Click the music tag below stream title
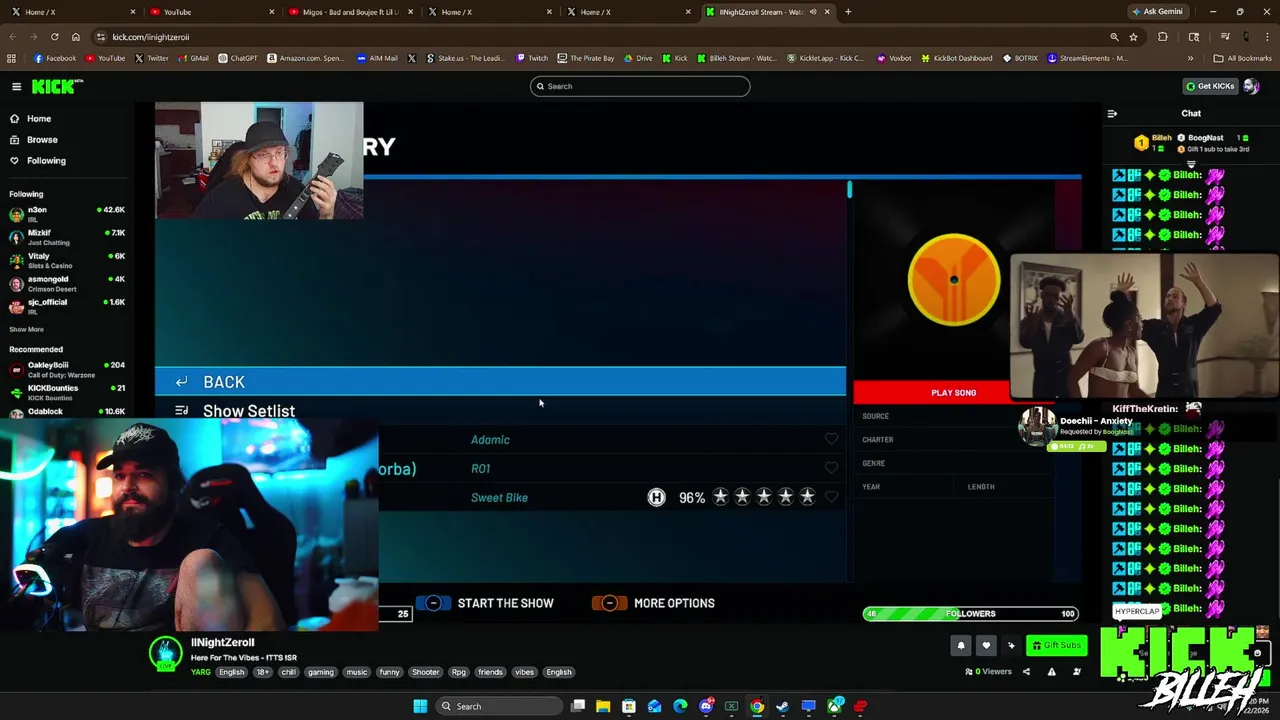 pyautogui.click(x=357, y=672)
